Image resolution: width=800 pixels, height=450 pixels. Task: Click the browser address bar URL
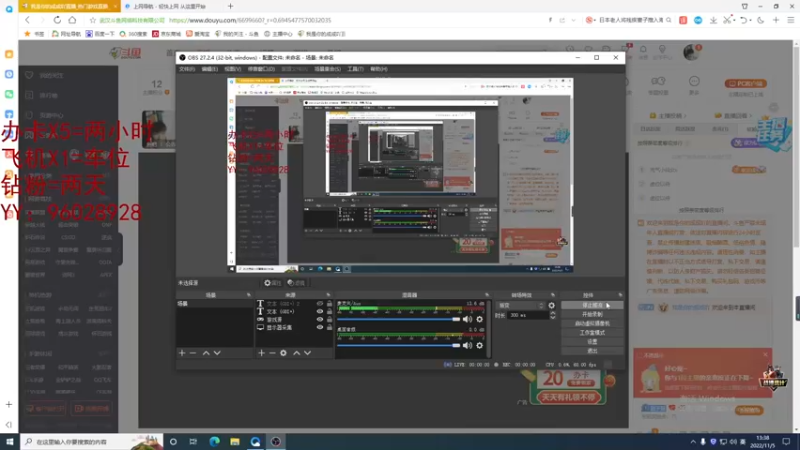click(x=250, y=20)
